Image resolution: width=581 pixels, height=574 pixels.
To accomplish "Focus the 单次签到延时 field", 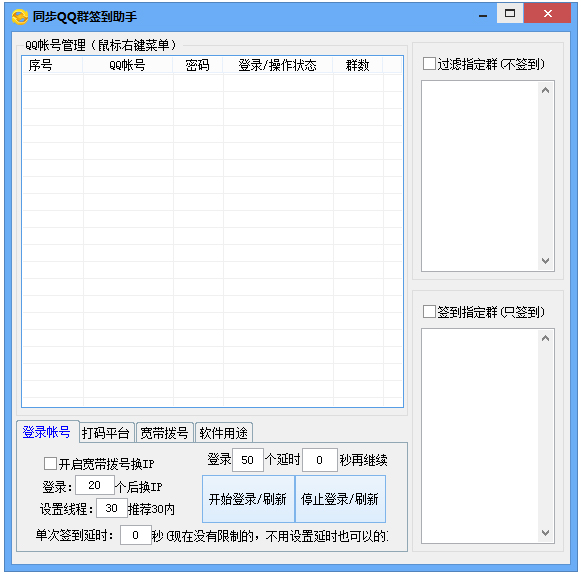I will point(136,535).
